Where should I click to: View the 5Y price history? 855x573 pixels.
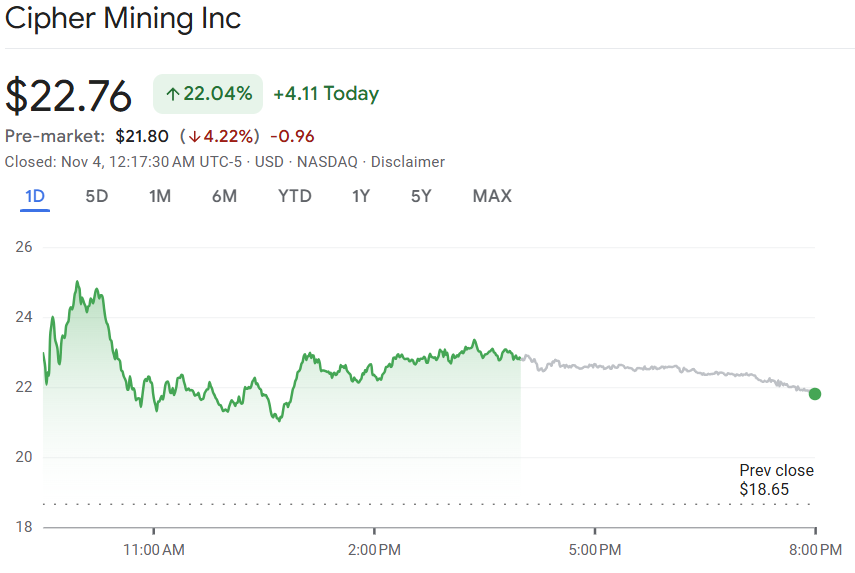(421, 196)
